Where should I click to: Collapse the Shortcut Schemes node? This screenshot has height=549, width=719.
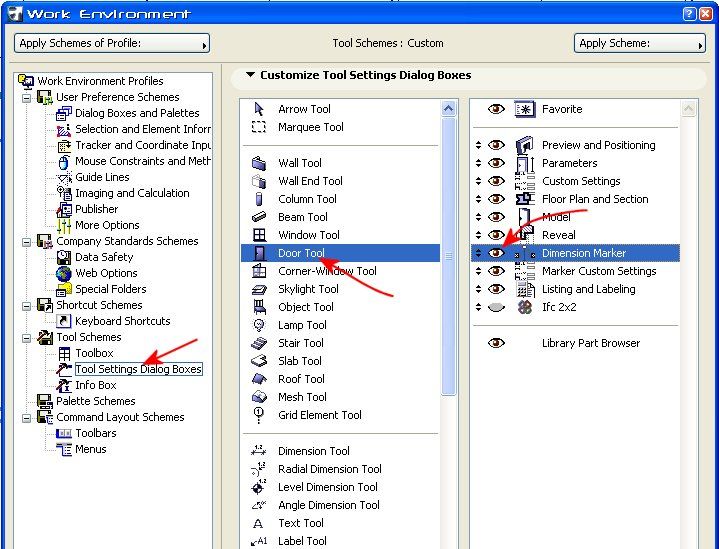27,305
